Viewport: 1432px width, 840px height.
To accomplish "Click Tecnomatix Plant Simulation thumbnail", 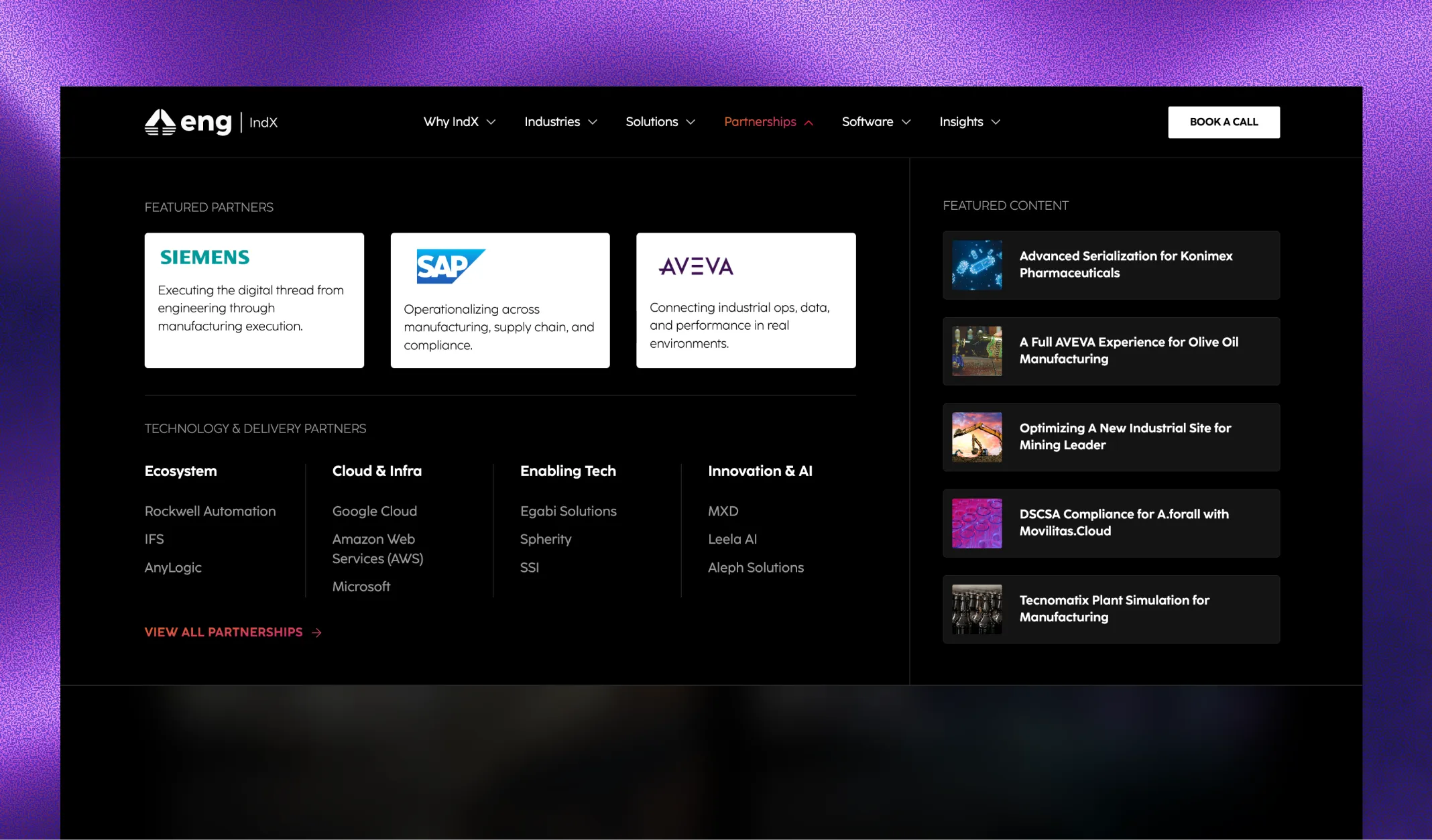I will pyautogui.click(x=977, y=609).
